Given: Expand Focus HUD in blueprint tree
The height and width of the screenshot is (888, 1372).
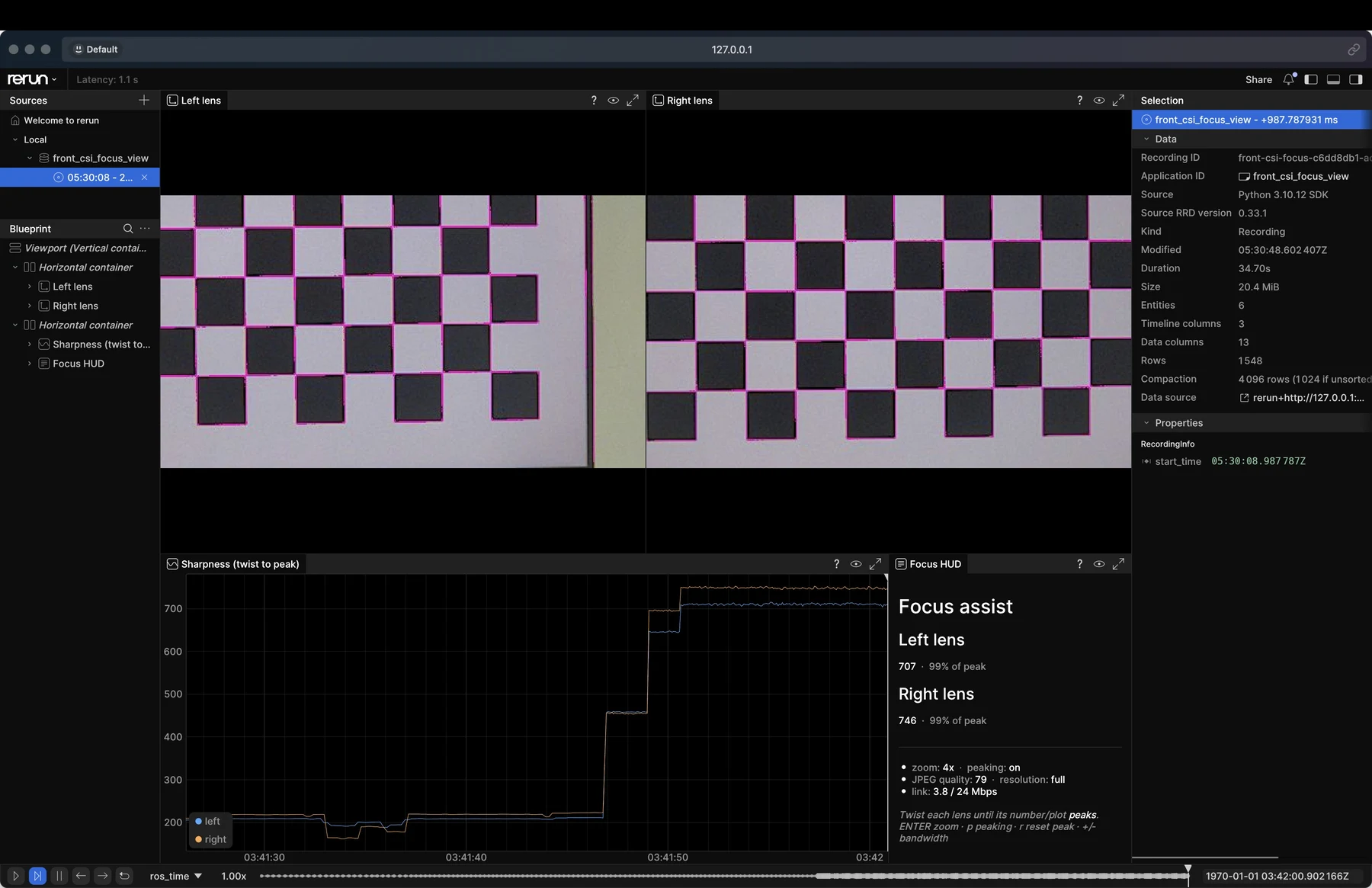Looking at the screenshot, I should click(30, 364).
